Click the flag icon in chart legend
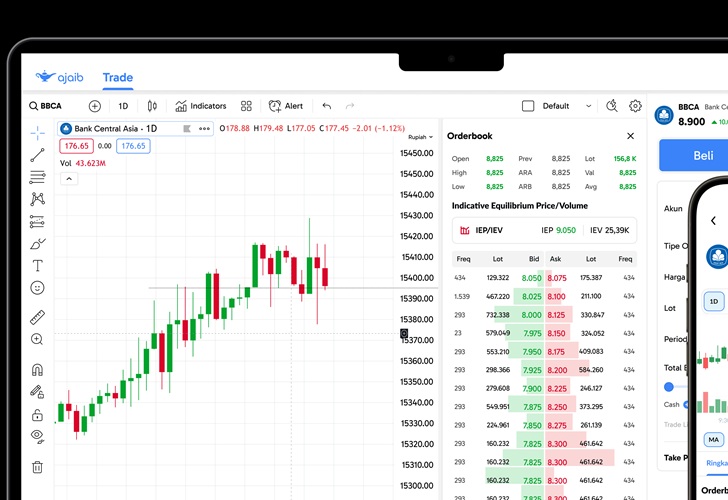 pyautogui.click(x=187, y=129)
